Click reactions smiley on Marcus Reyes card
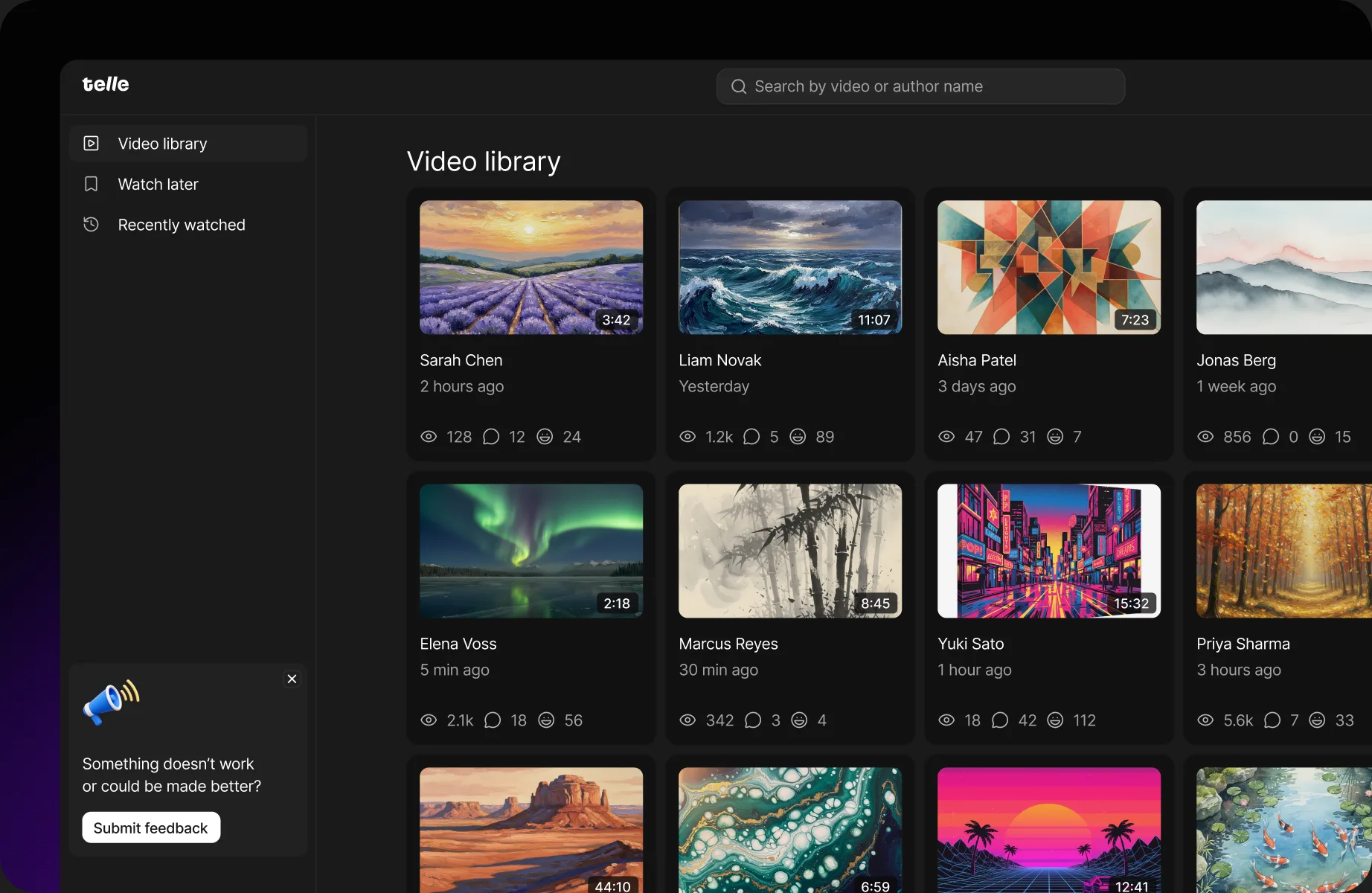Screen dimensions: 1372x893 point(799,720)
